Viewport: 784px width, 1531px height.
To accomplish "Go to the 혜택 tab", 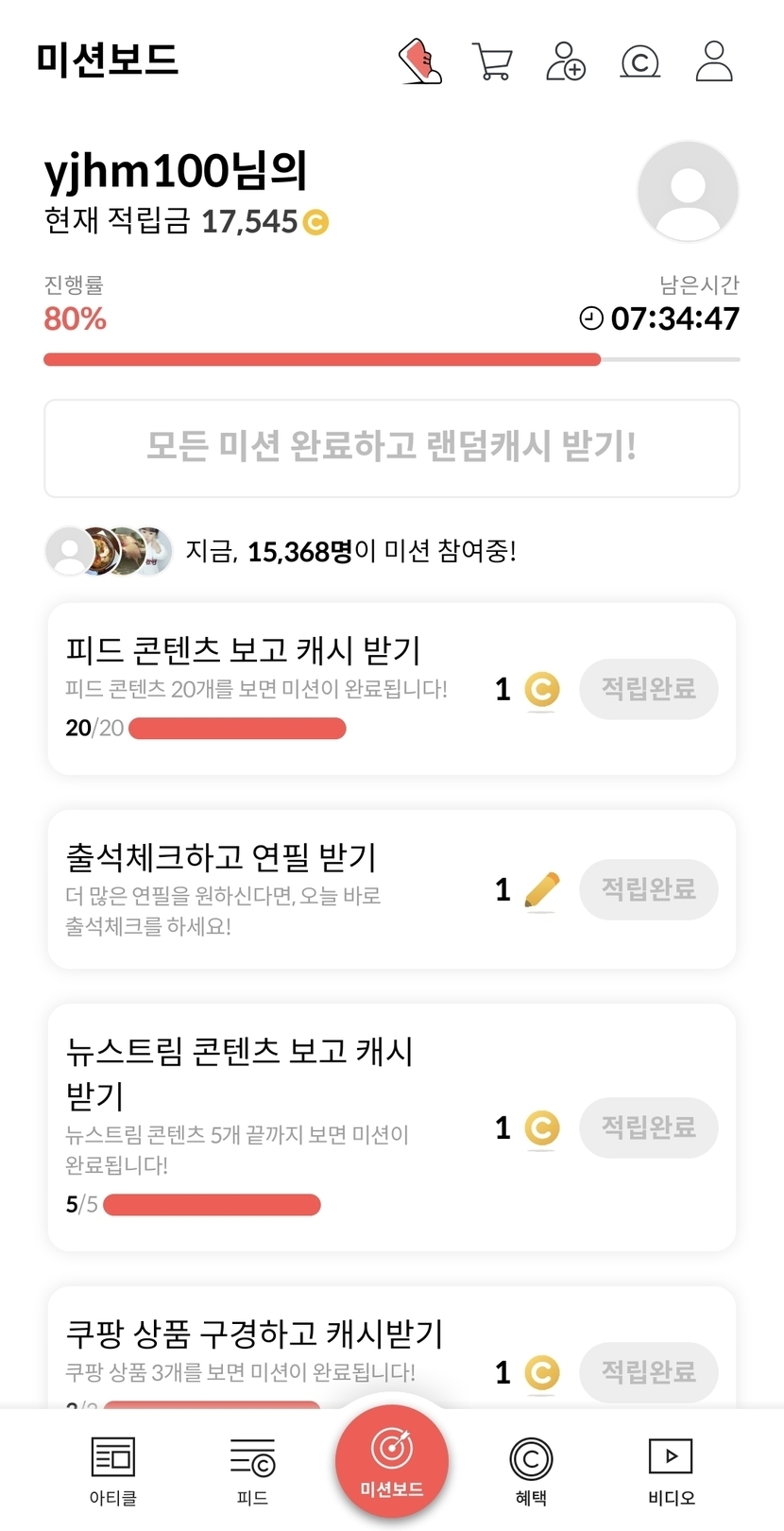I will [x=531, y=1470].
